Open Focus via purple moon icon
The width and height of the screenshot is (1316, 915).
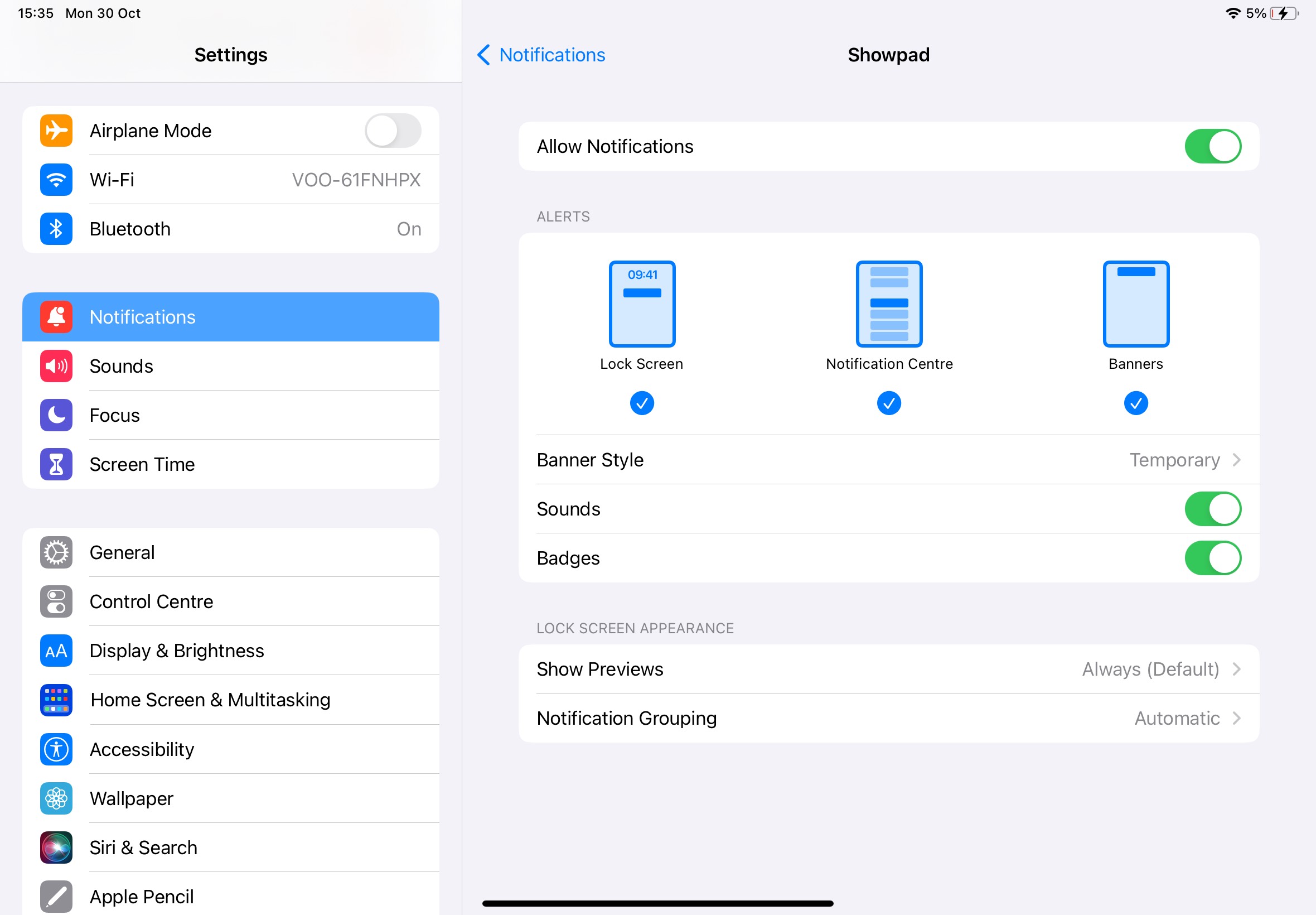pyautogui.click(x=56, y=415)
